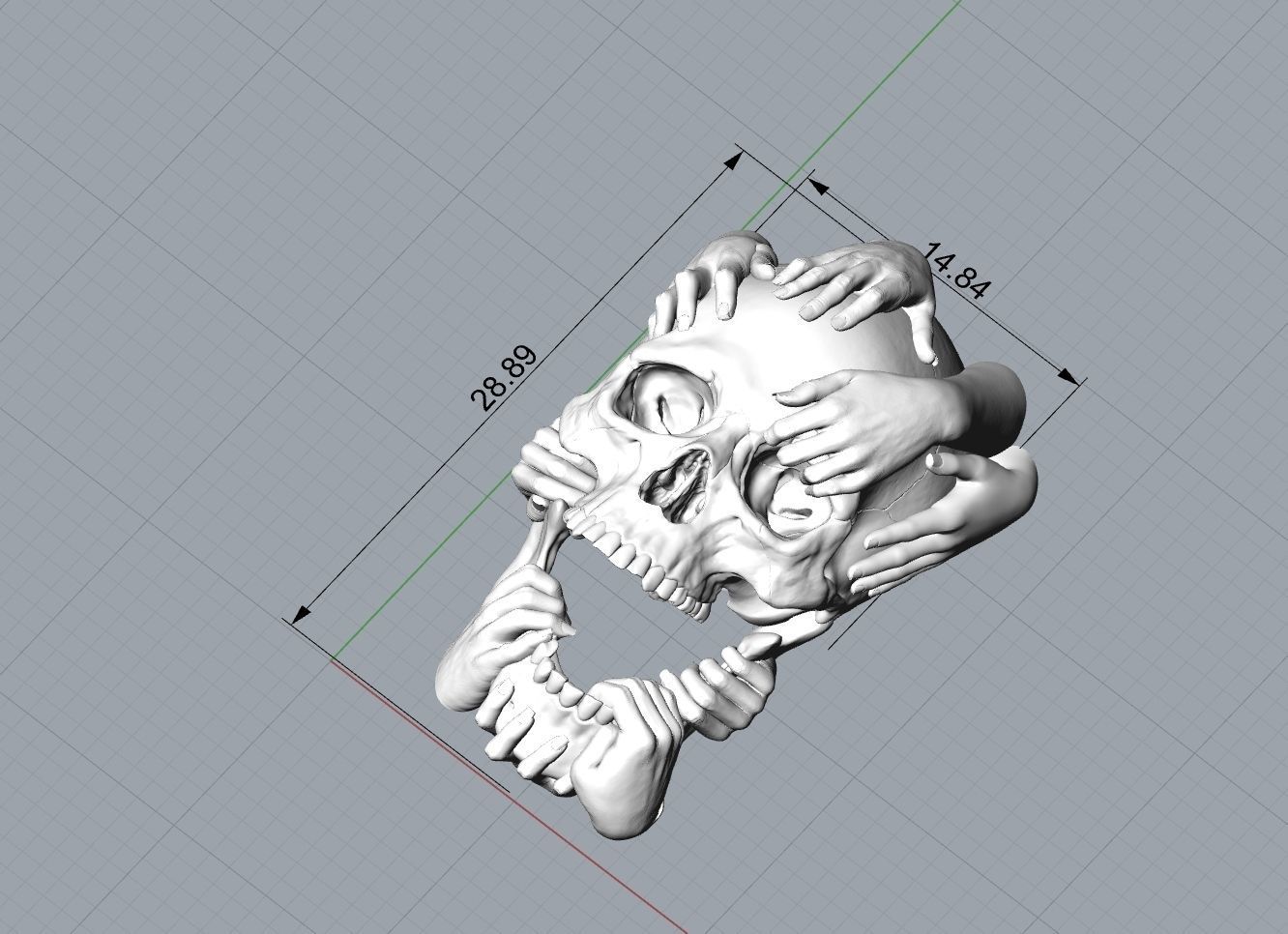
Task: Select the 28.89 dimension text
Action: (x=503, y=378)
